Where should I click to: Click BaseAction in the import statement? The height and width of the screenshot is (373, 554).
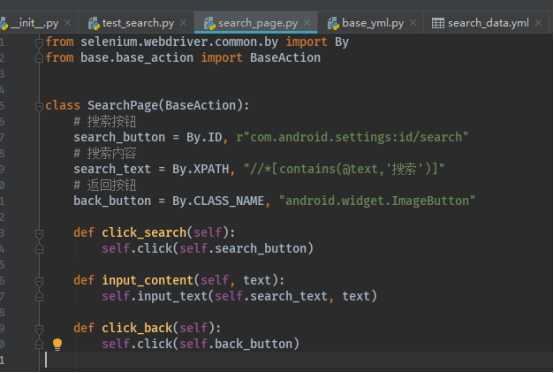(x=285, y=58)
